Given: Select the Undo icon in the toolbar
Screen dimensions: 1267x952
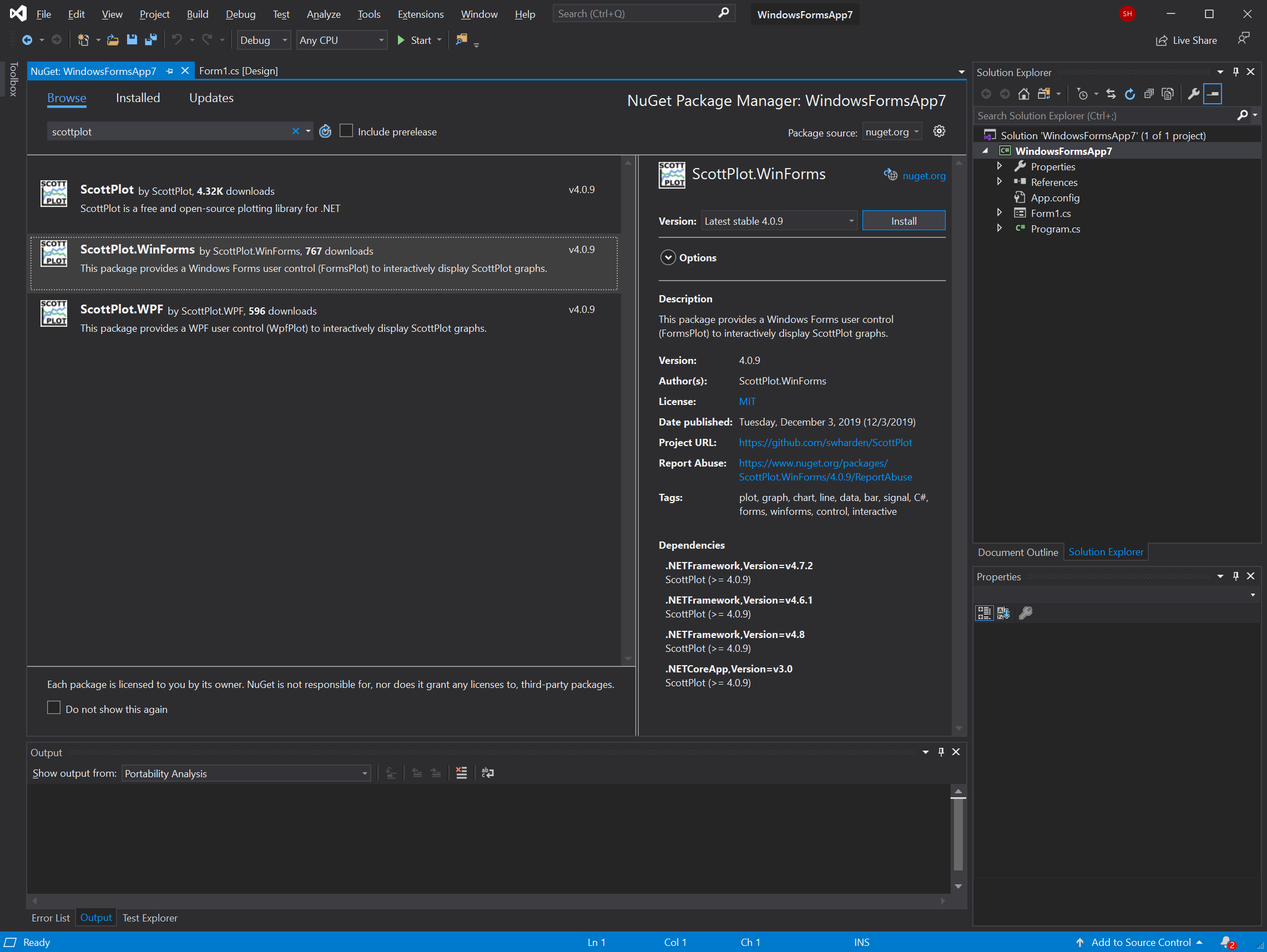Looking at the screenshot, I should [x=177, y=39].
